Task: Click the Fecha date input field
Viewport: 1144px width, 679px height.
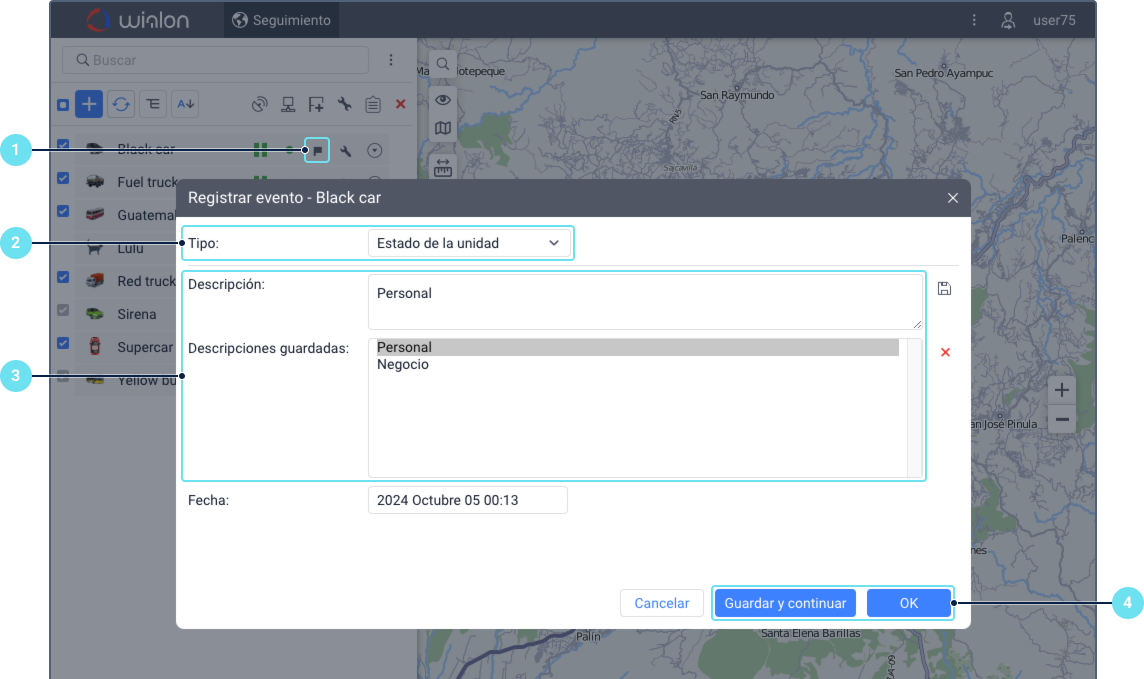Action: [467, 500]
